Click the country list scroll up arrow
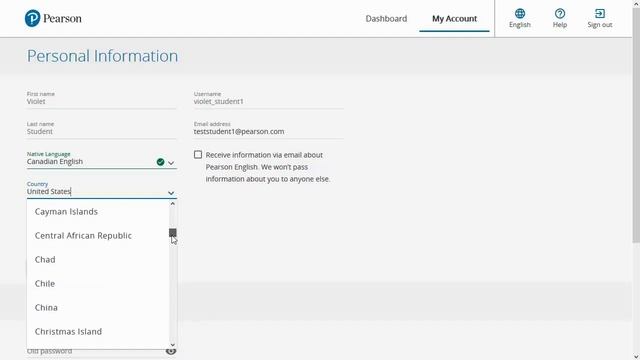Screen dimensions: 640x360 (x=173, y=203)
